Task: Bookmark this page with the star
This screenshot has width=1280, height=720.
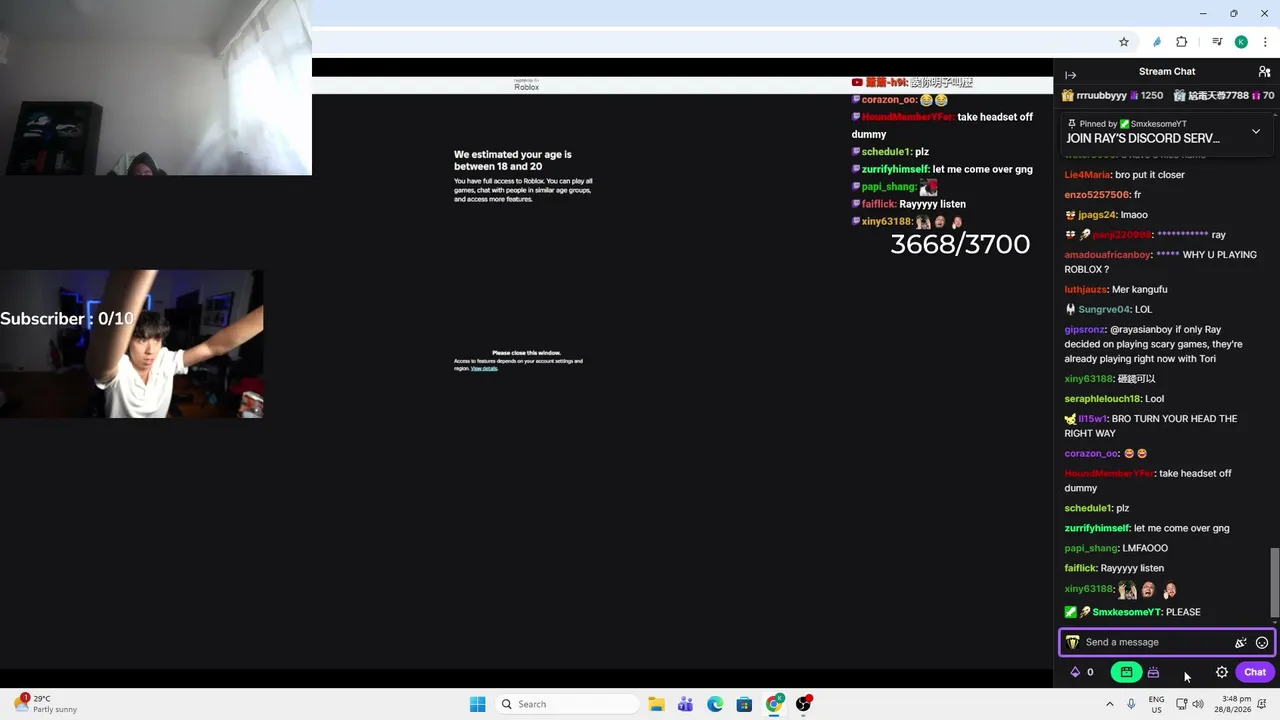Action: pos(1124,42)
